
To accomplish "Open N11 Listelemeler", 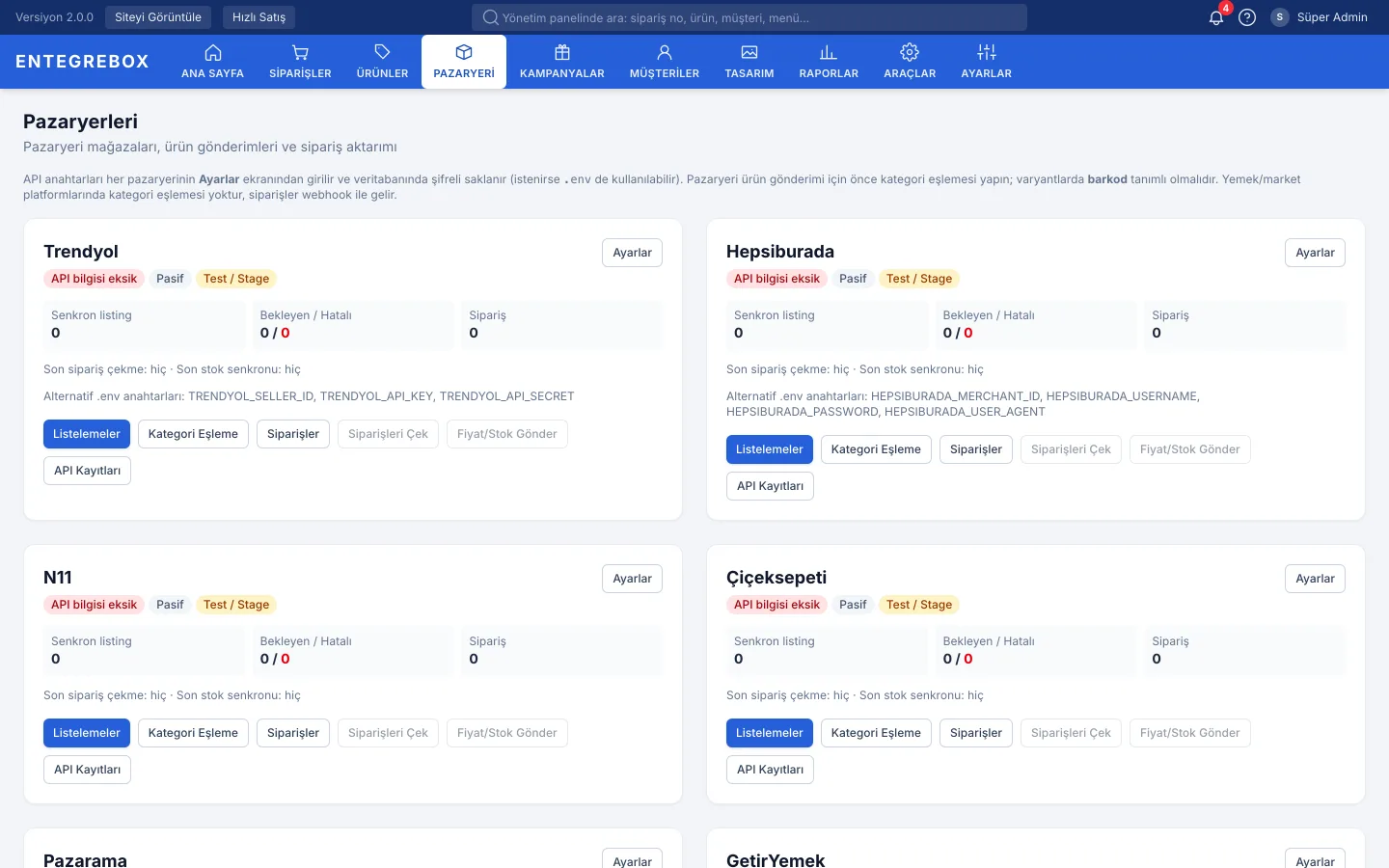I will pos(87,733).
